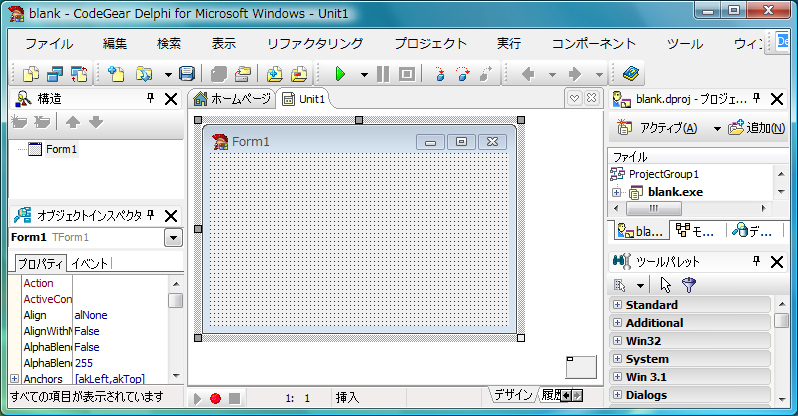The image size is (798, 416).
Task: Click the New file toolbar icon
Action: (x=116, y=74)
